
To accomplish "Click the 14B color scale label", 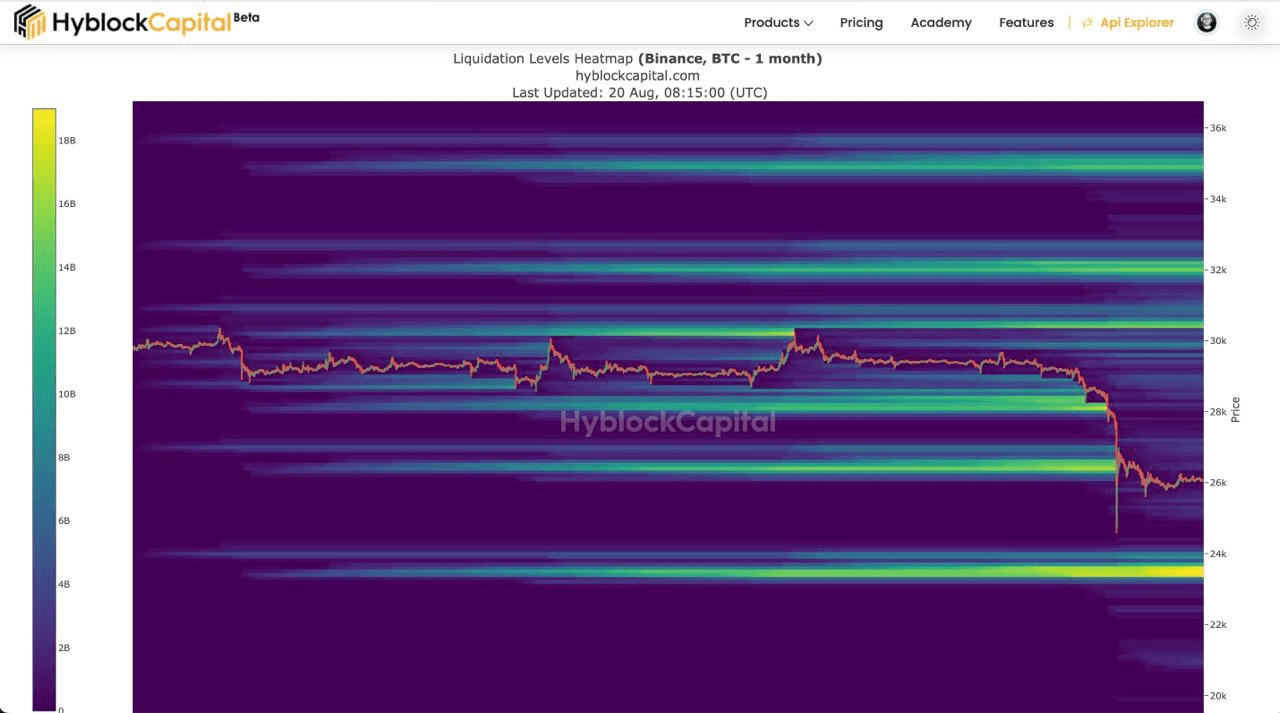I will (x=67, y=268).
